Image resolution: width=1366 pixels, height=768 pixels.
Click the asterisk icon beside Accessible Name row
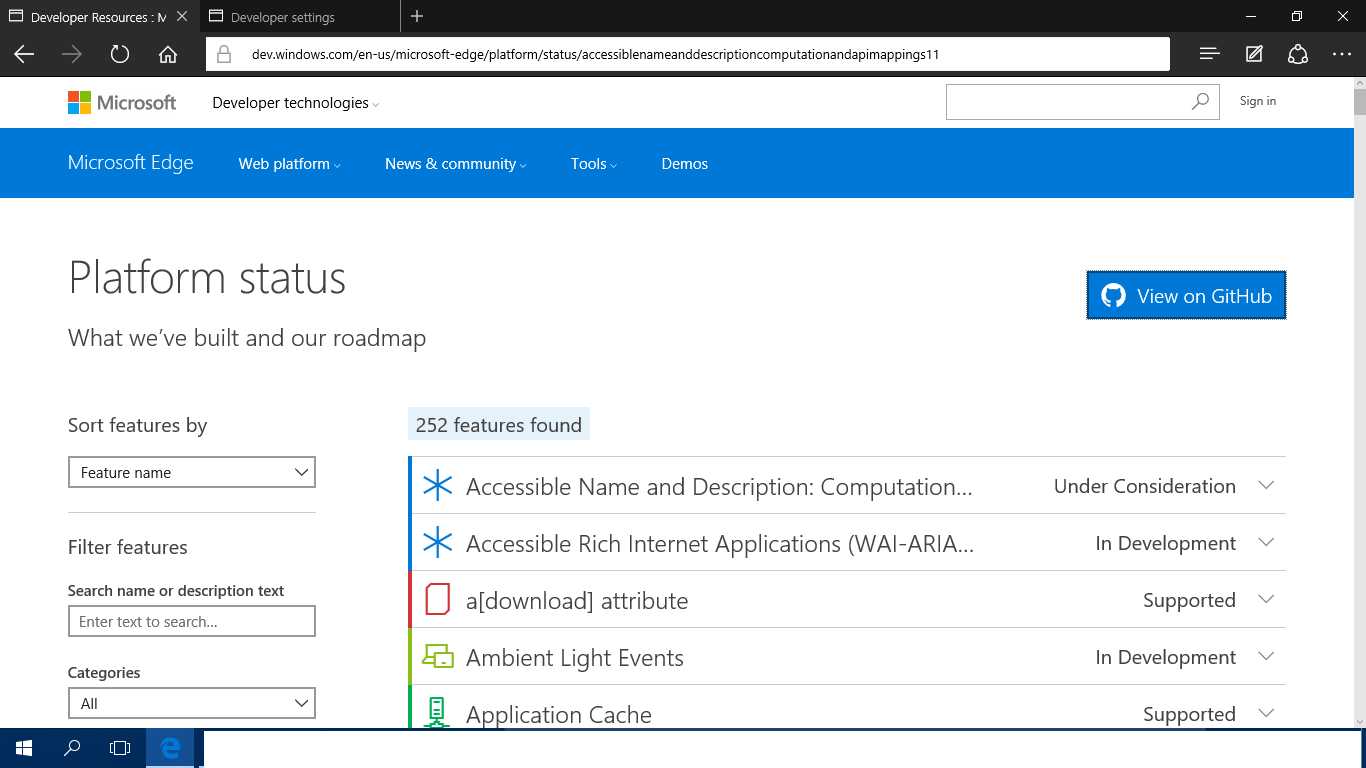click(x=437, y=486)
